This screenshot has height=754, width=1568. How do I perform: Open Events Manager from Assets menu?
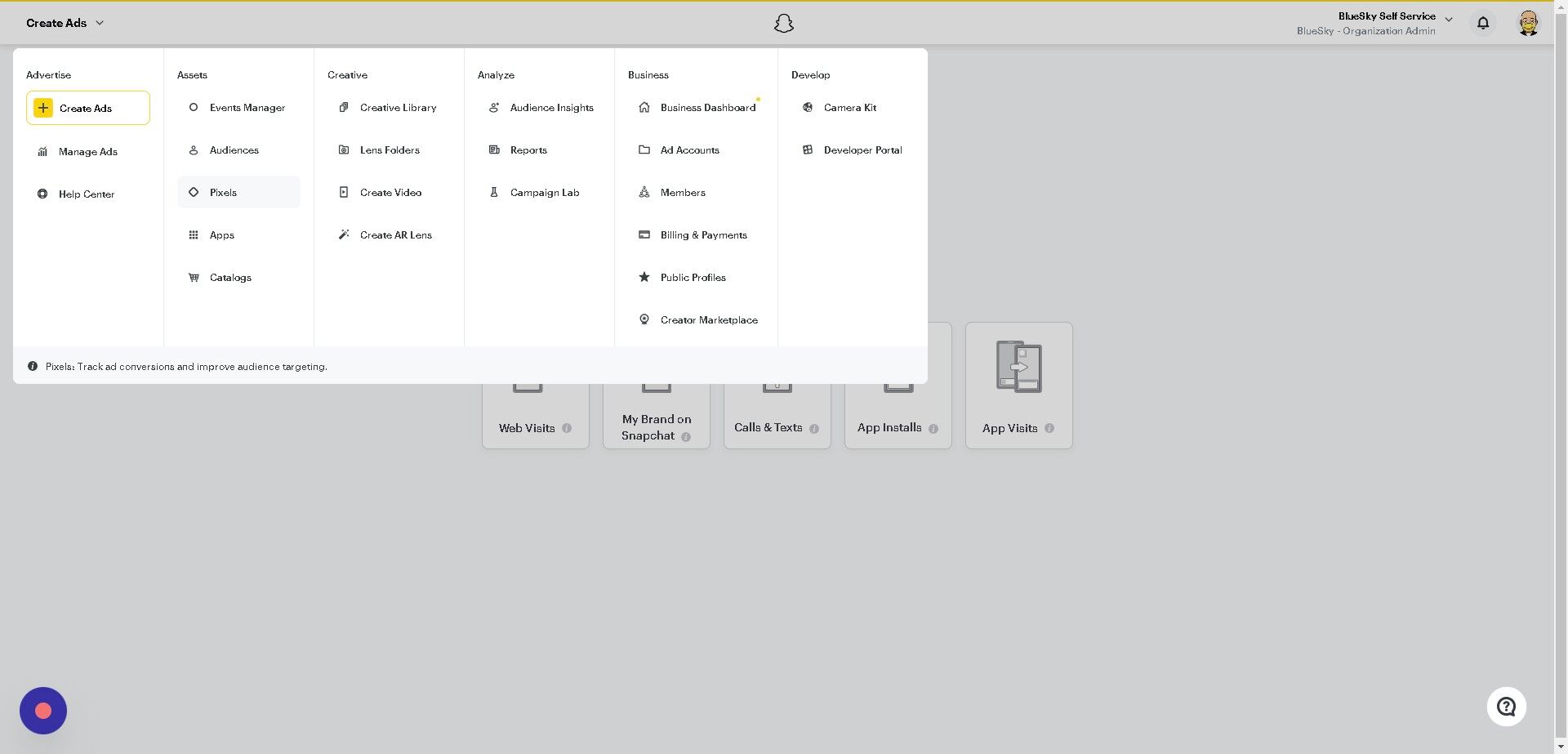click(x=238, y=108)
